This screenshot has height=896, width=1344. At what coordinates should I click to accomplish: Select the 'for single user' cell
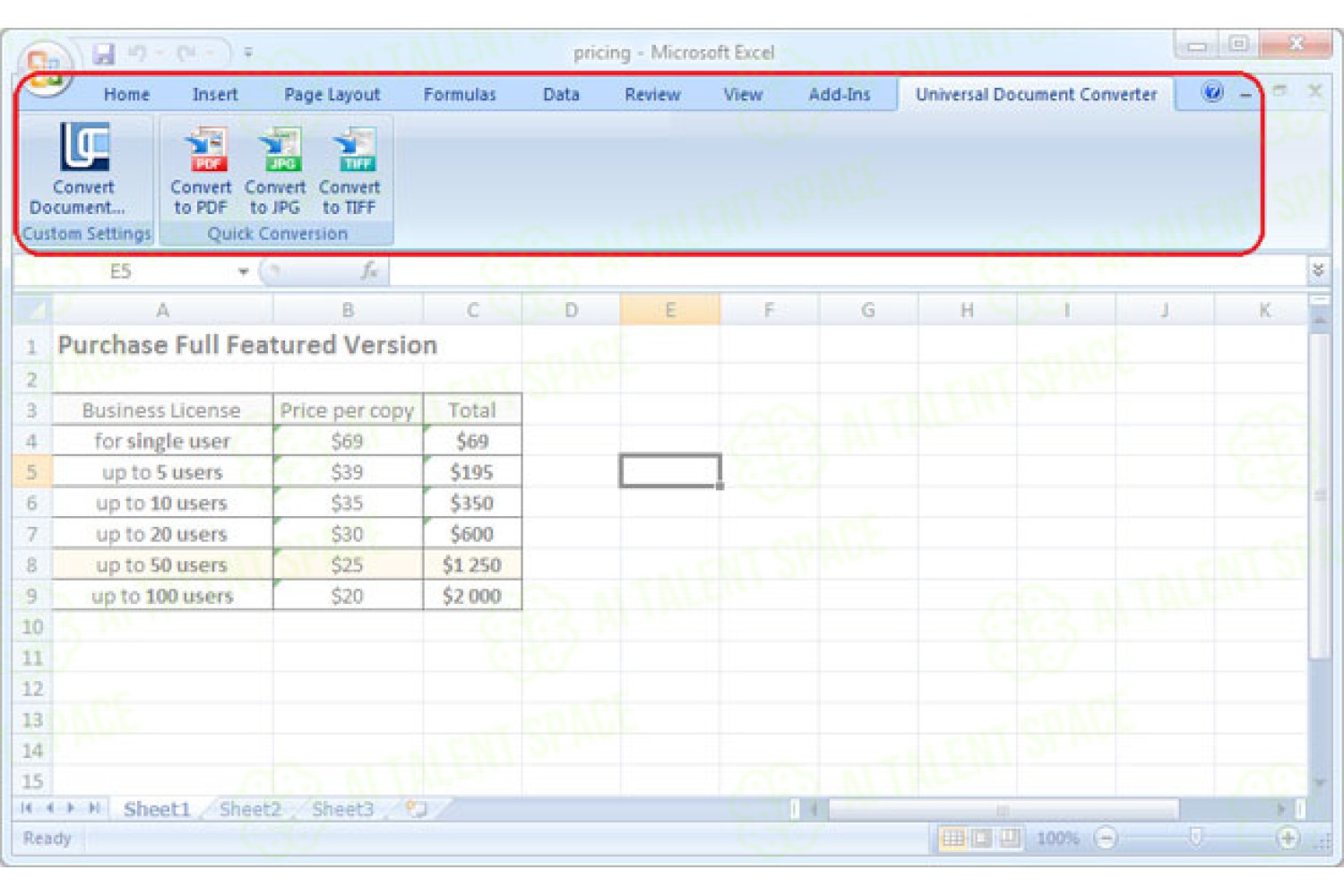162,441
